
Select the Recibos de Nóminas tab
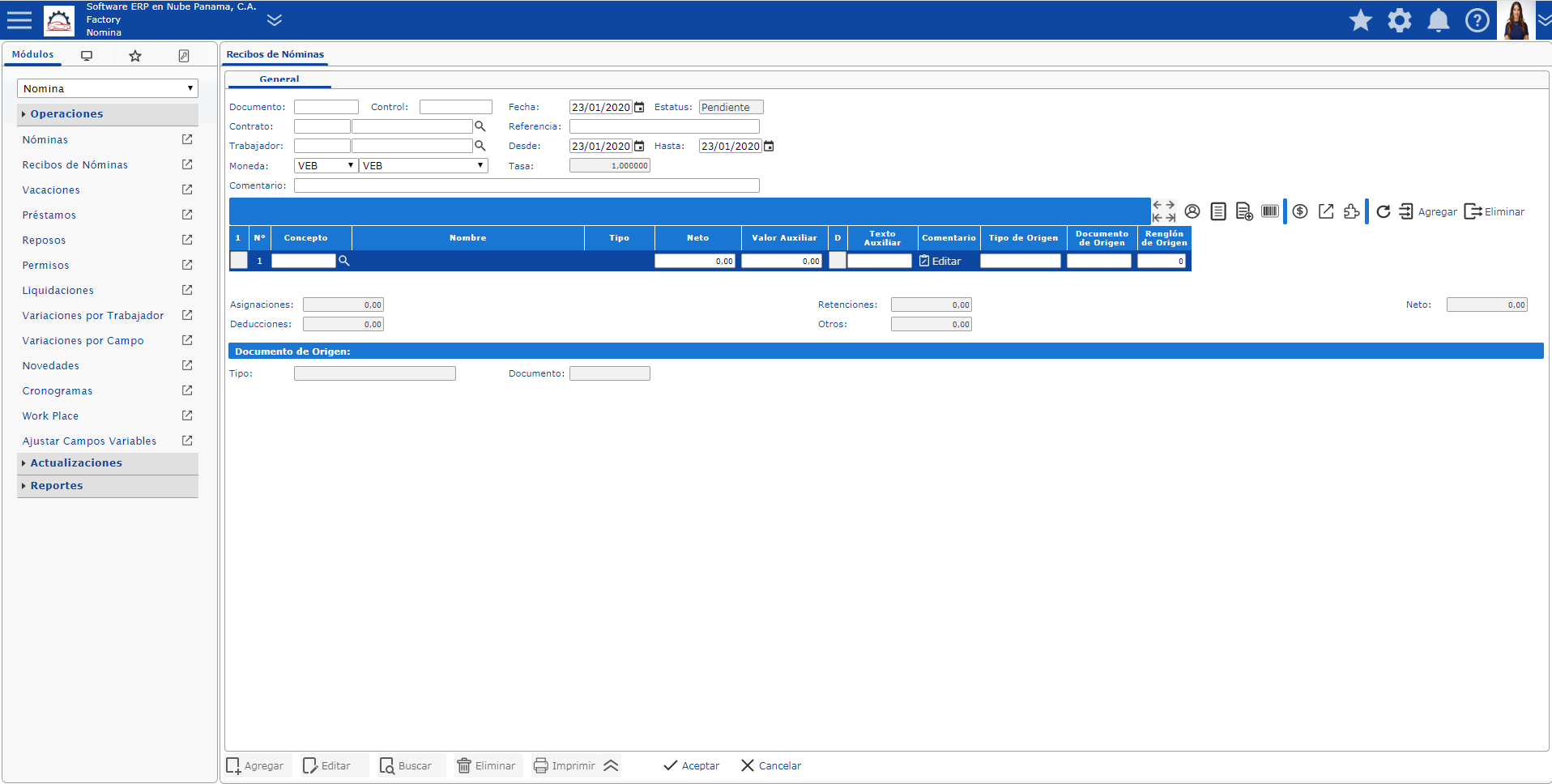point(275,54)
